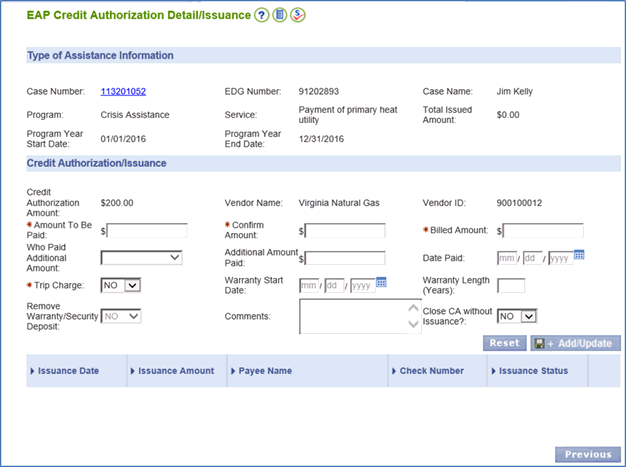Click the Amount To Be Paid field
This screenshot has width=626, height=467.
pyautogui.click(x=147, y=231)
